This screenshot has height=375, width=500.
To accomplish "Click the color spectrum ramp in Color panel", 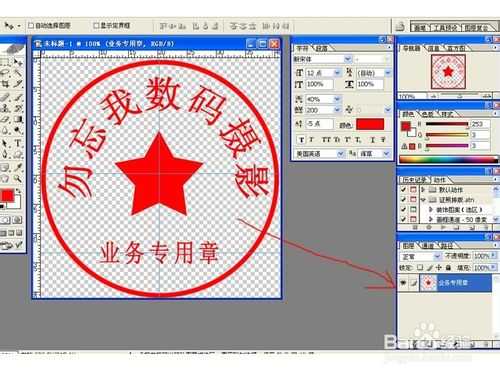I will [x=448, y=159].
